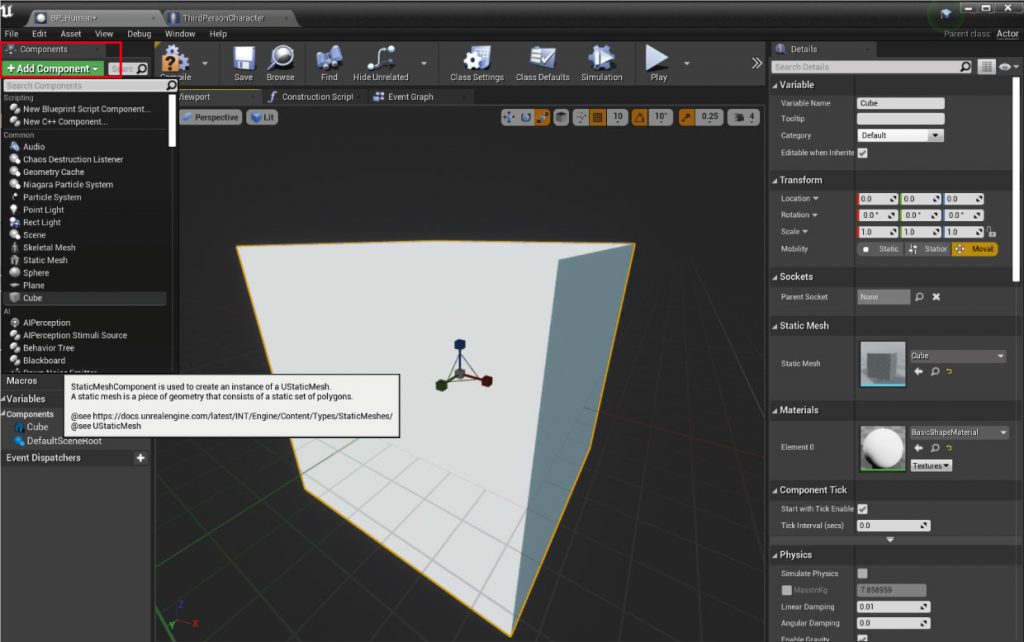Image resolution: width=1024 pixels, height=642 pixels.
Task: Select Cube in the Variables Components list
Action: pos(37,427)
